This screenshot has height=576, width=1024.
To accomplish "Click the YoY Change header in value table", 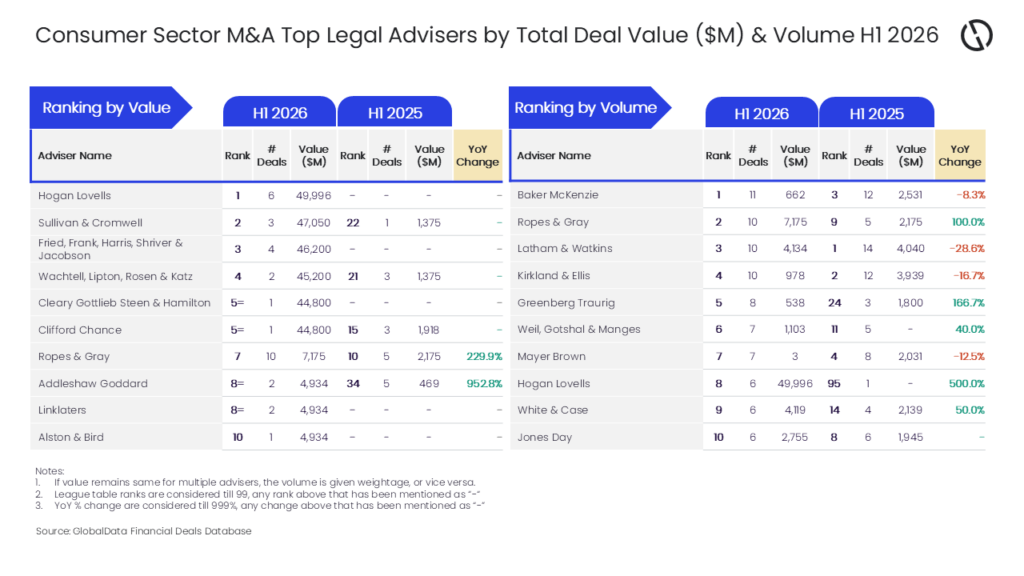I will coord(477,155).
